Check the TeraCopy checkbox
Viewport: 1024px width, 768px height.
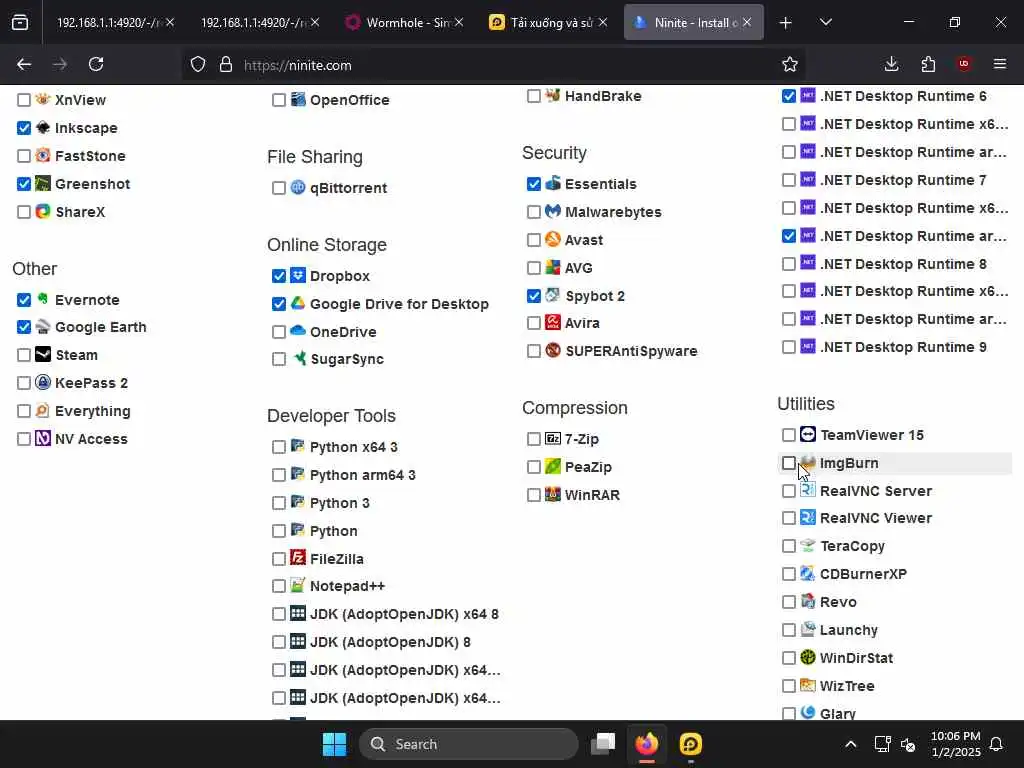[789, 546]
